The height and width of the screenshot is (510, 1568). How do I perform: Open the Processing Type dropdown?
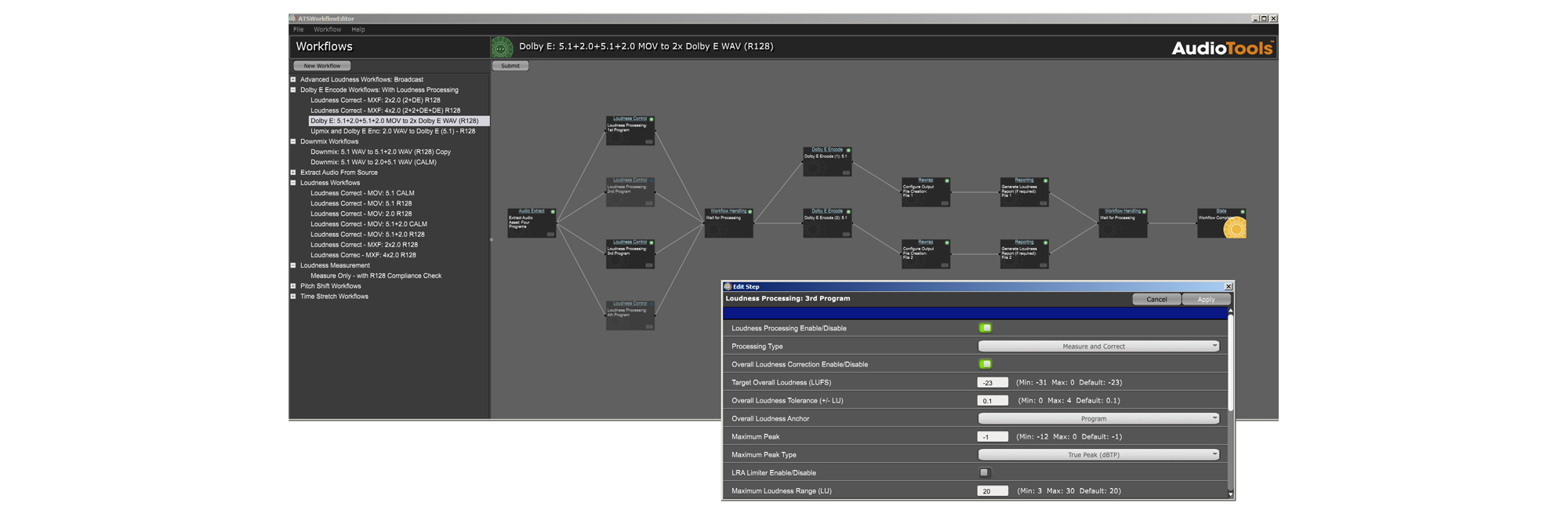point(1098,346)
